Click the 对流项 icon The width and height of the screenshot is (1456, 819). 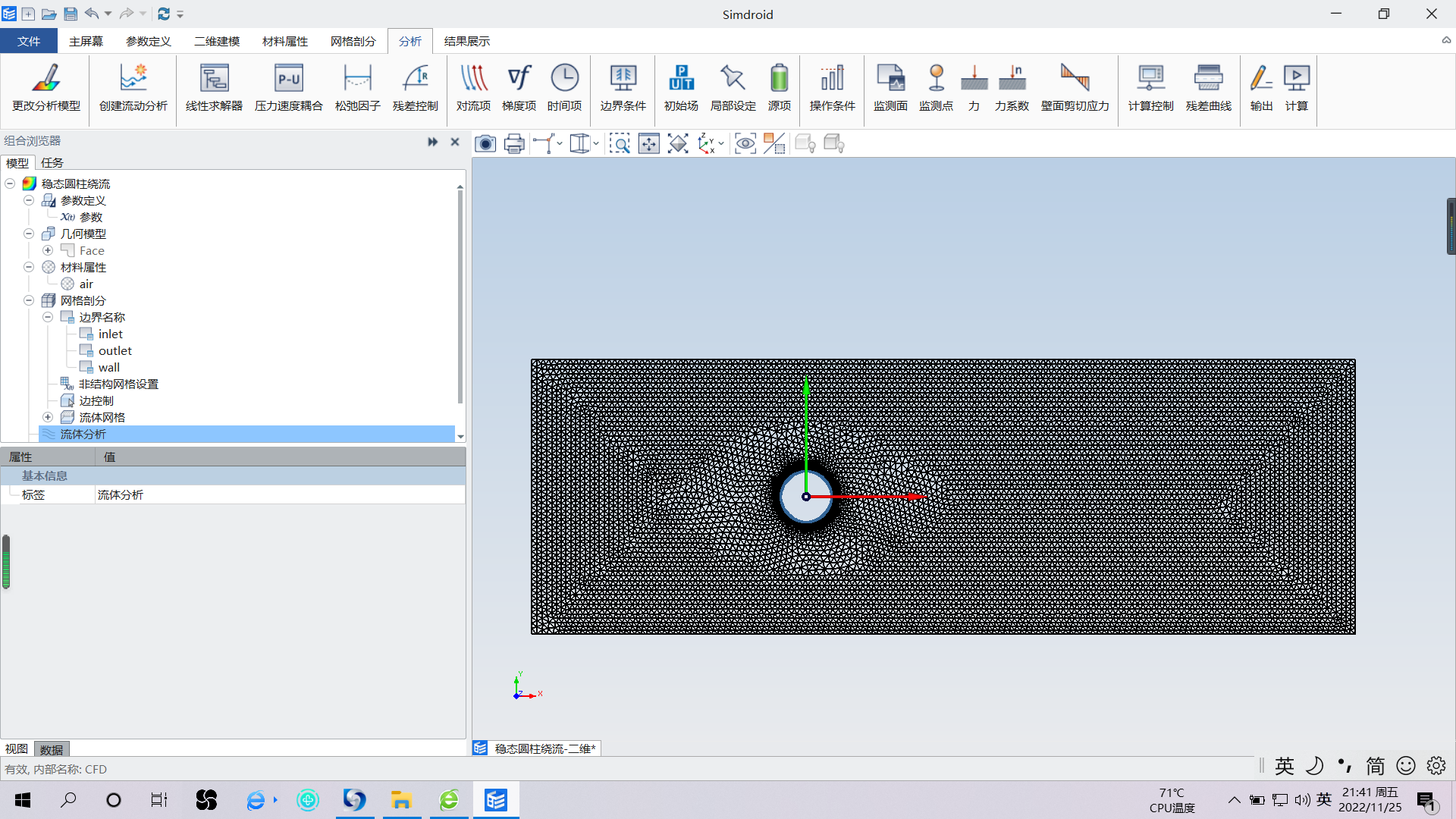click(473, 88)
